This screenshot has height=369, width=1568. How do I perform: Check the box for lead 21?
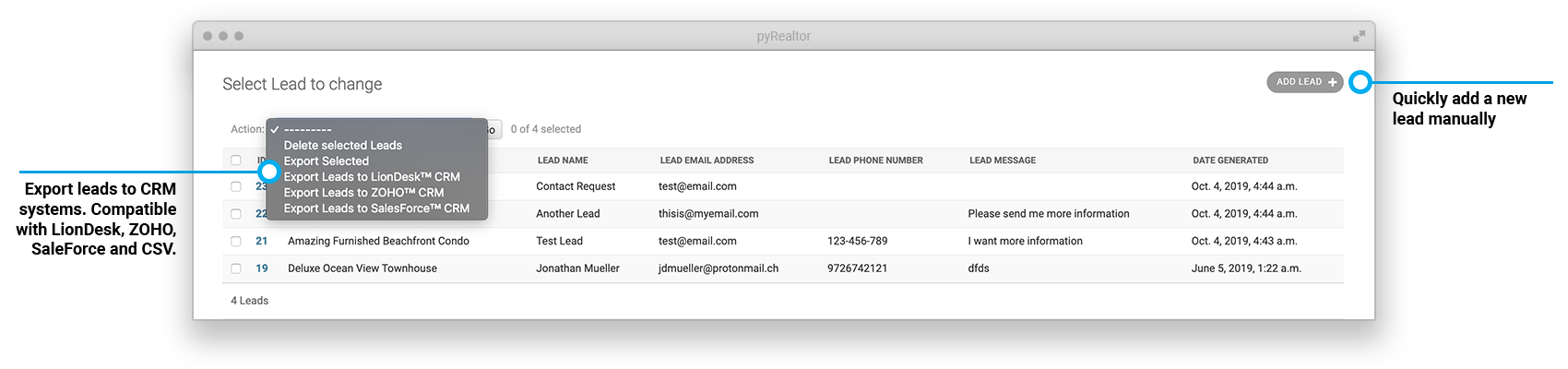click(236, 241)
